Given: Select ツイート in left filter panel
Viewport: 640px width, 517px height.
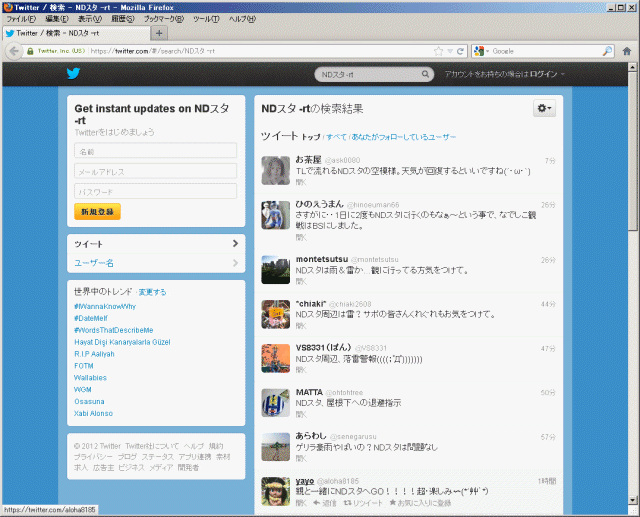Looking at the screenshot, I should pyautogui.click(x=156, y=244).
